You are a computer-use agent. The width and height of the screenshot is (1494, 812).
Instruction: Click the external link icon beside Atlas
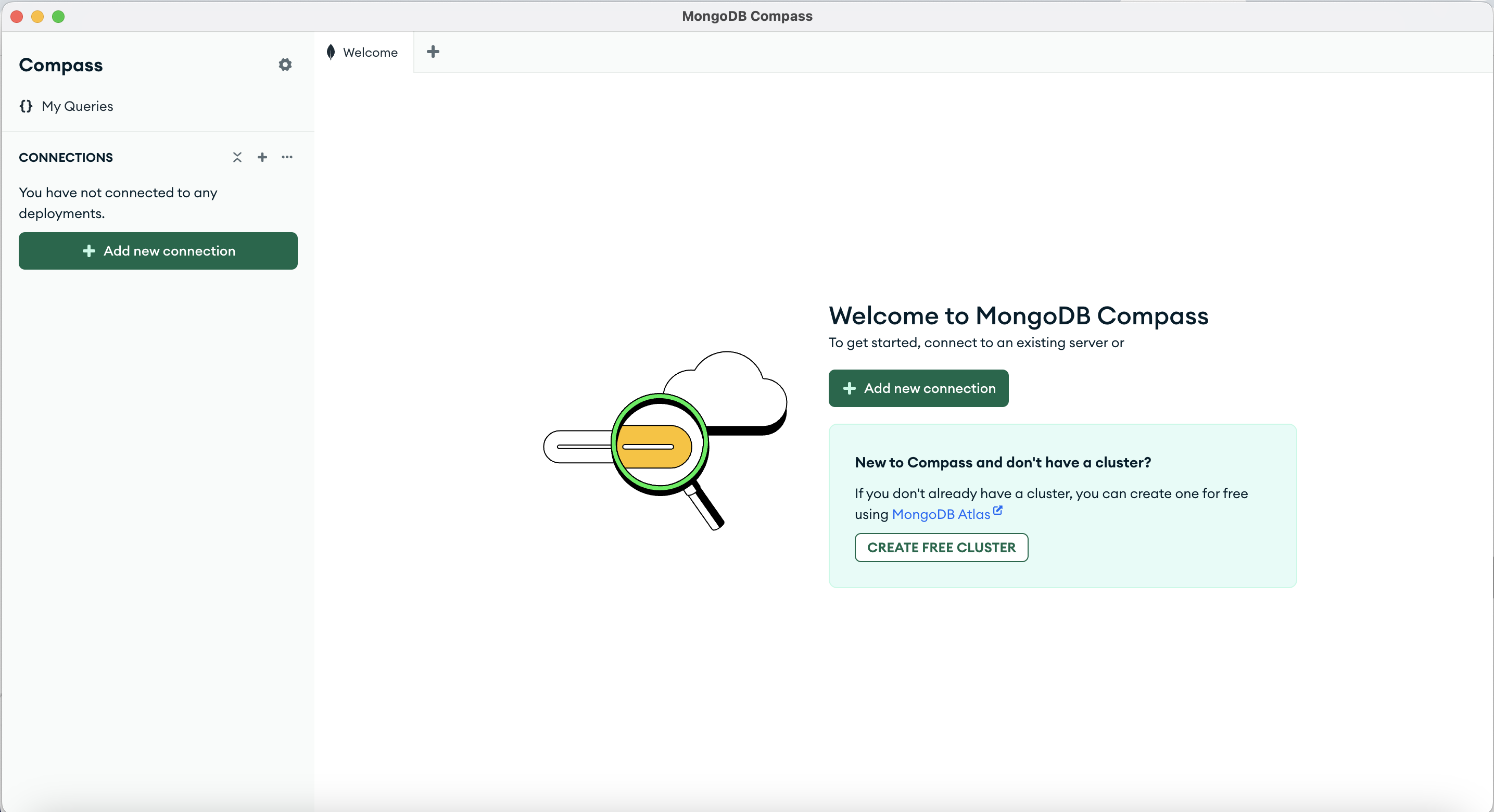(997, 511)
